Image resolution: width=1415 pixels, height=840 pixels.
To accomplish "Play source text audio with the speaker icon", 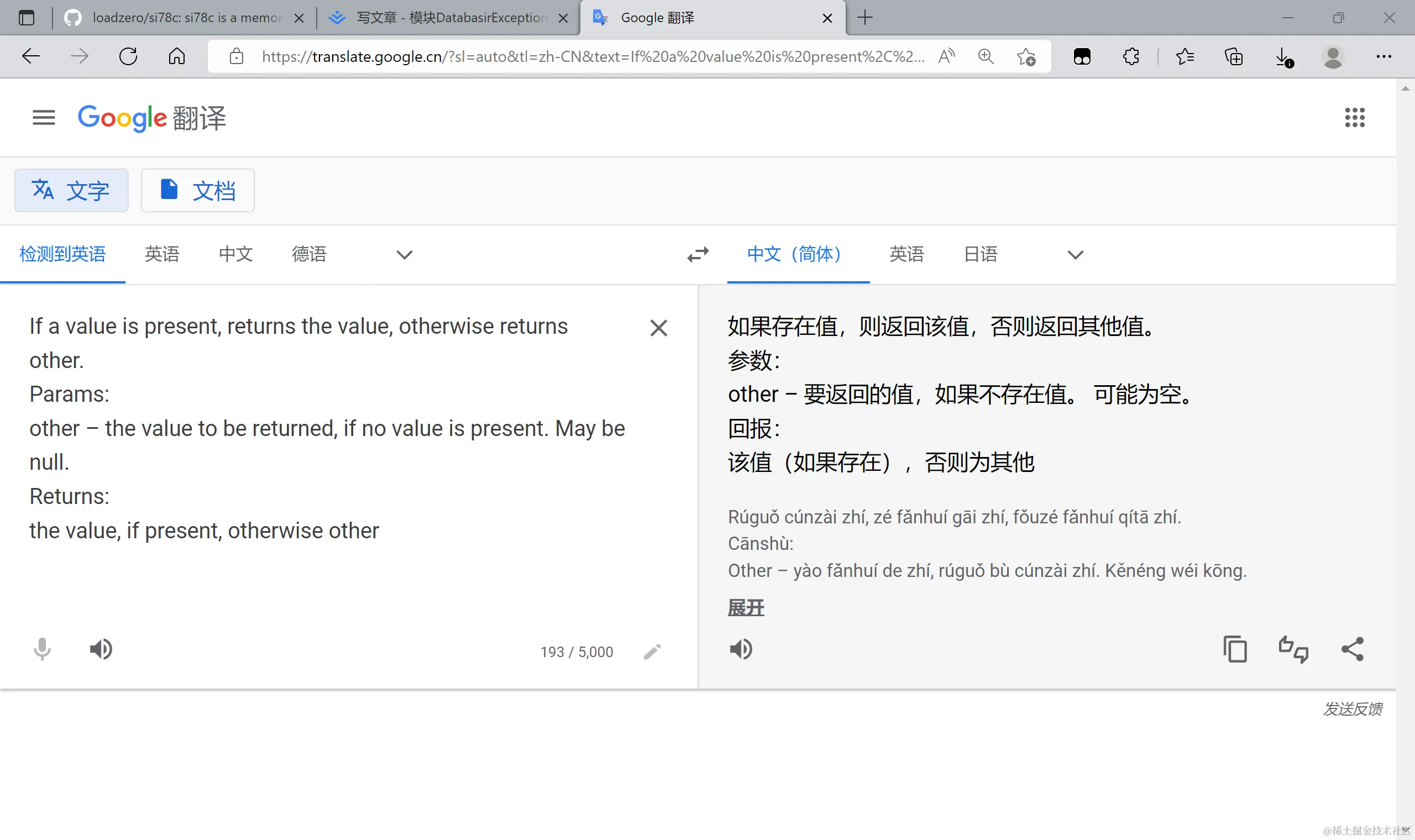I will tap(101, 649).
